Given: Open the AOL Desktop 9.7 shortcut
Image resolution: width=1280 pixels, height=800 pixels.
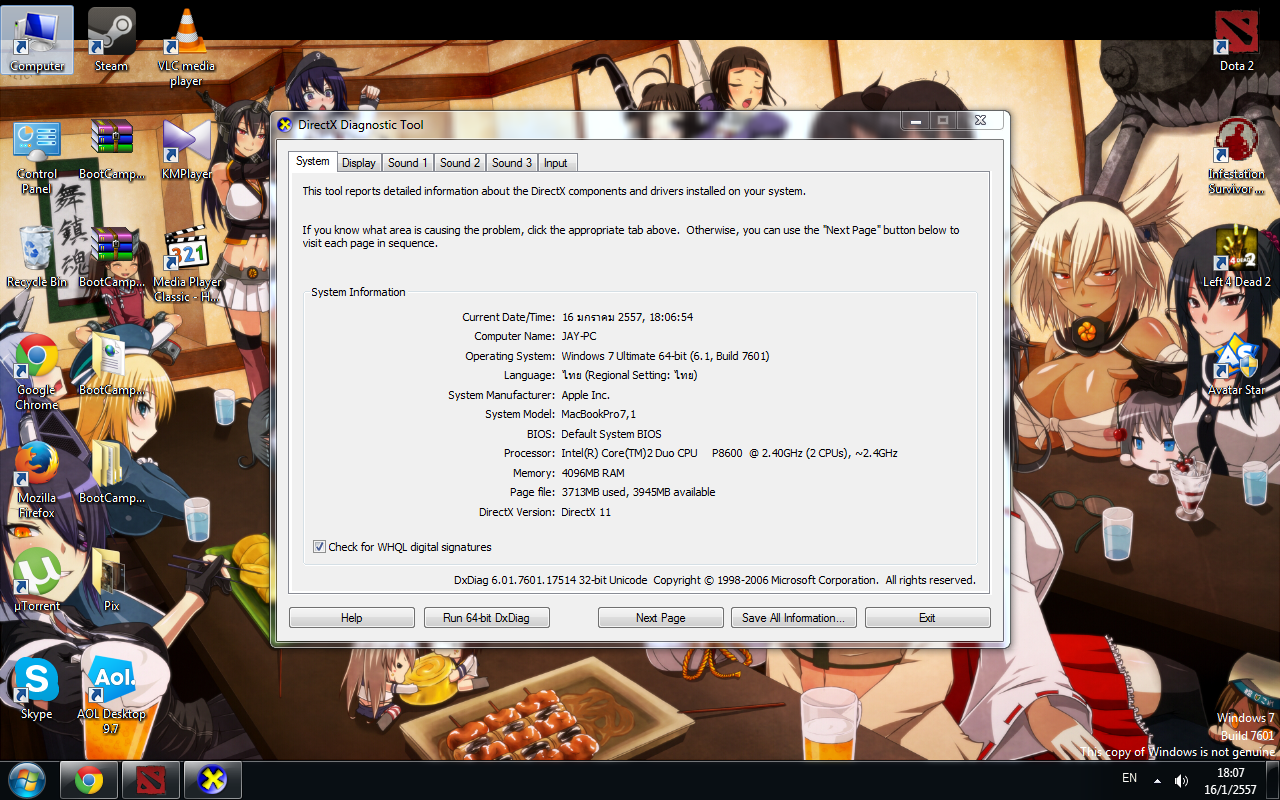Looking at the screenshot, I should pos(111,696).
